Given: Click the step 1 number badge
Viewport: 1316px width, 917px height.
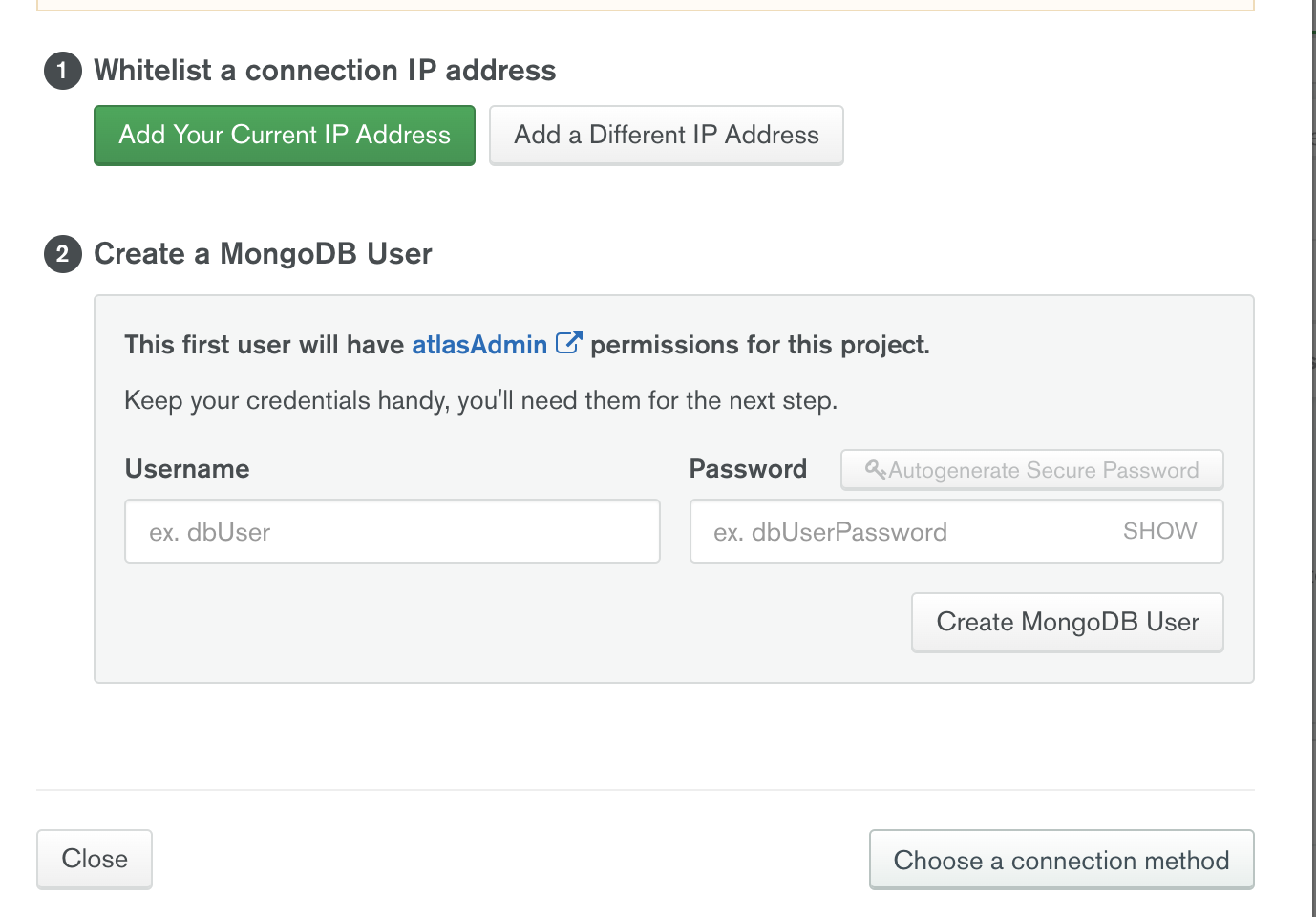Looking at the screenshot, I should click(x=63, y=71).
